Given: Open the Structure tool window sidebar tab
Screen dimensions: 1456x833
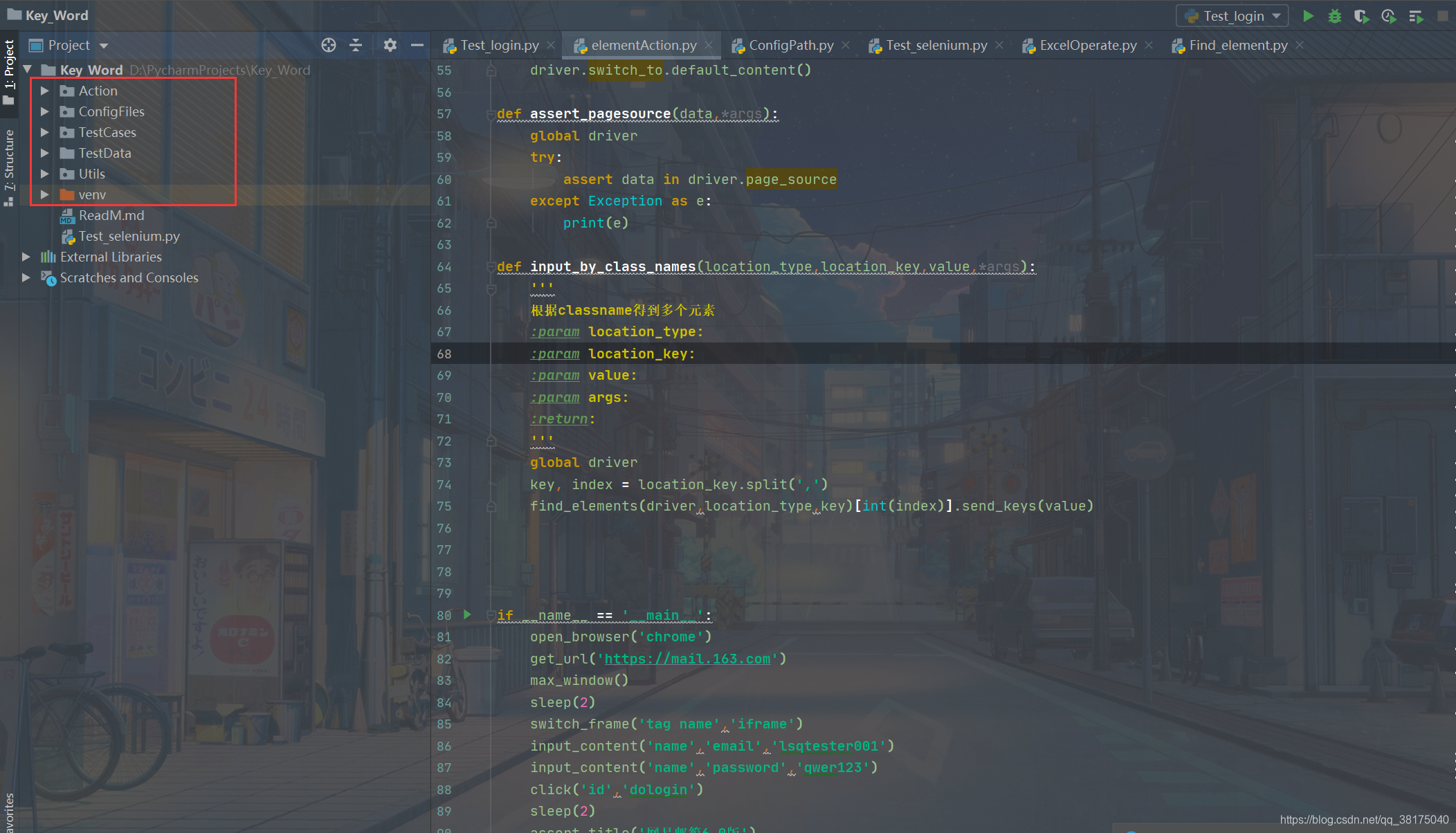Looking at the screenshot, I should 9,167.
